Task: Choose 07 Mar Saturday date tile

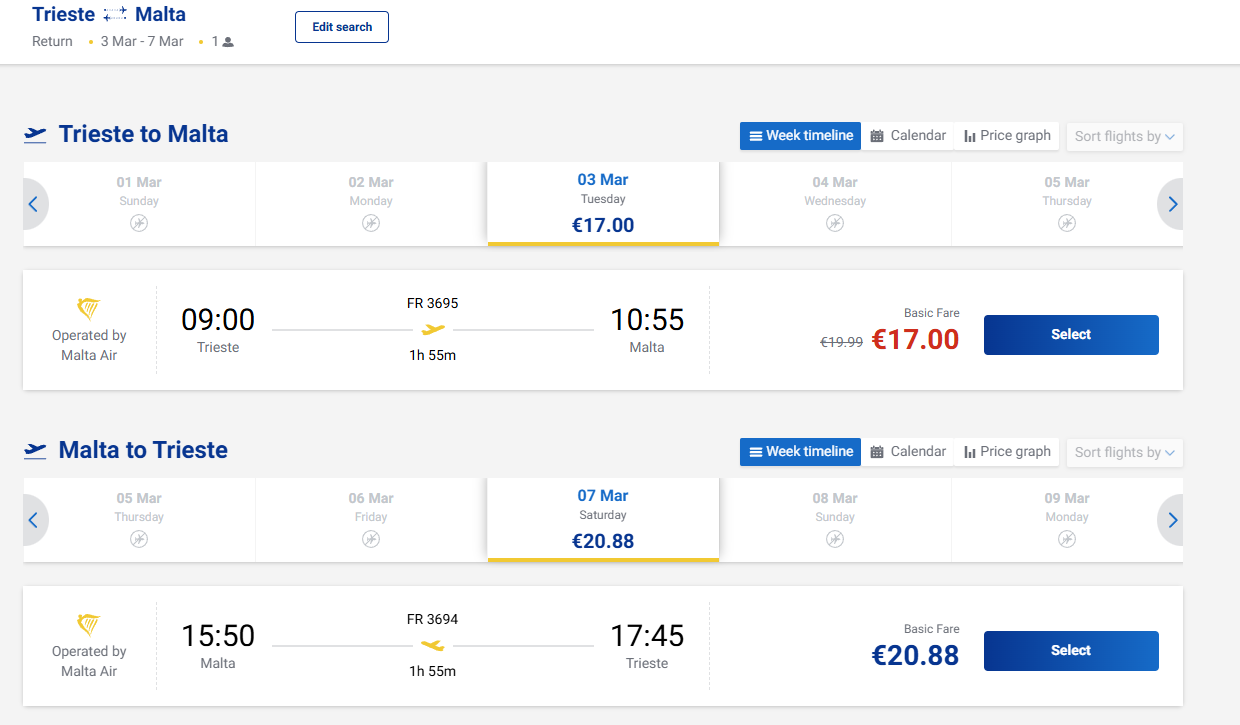Action: click(x=603, y=519)
